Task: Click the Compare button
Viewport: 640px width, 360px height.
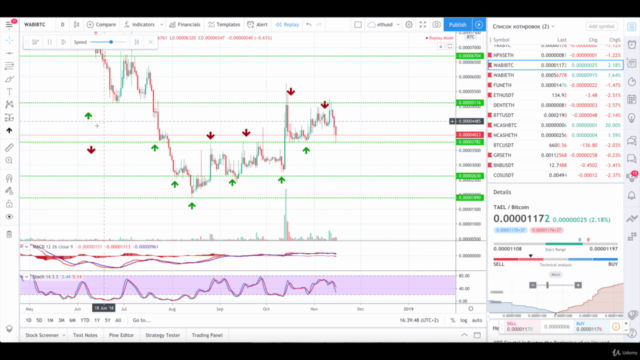Action: 102,24
